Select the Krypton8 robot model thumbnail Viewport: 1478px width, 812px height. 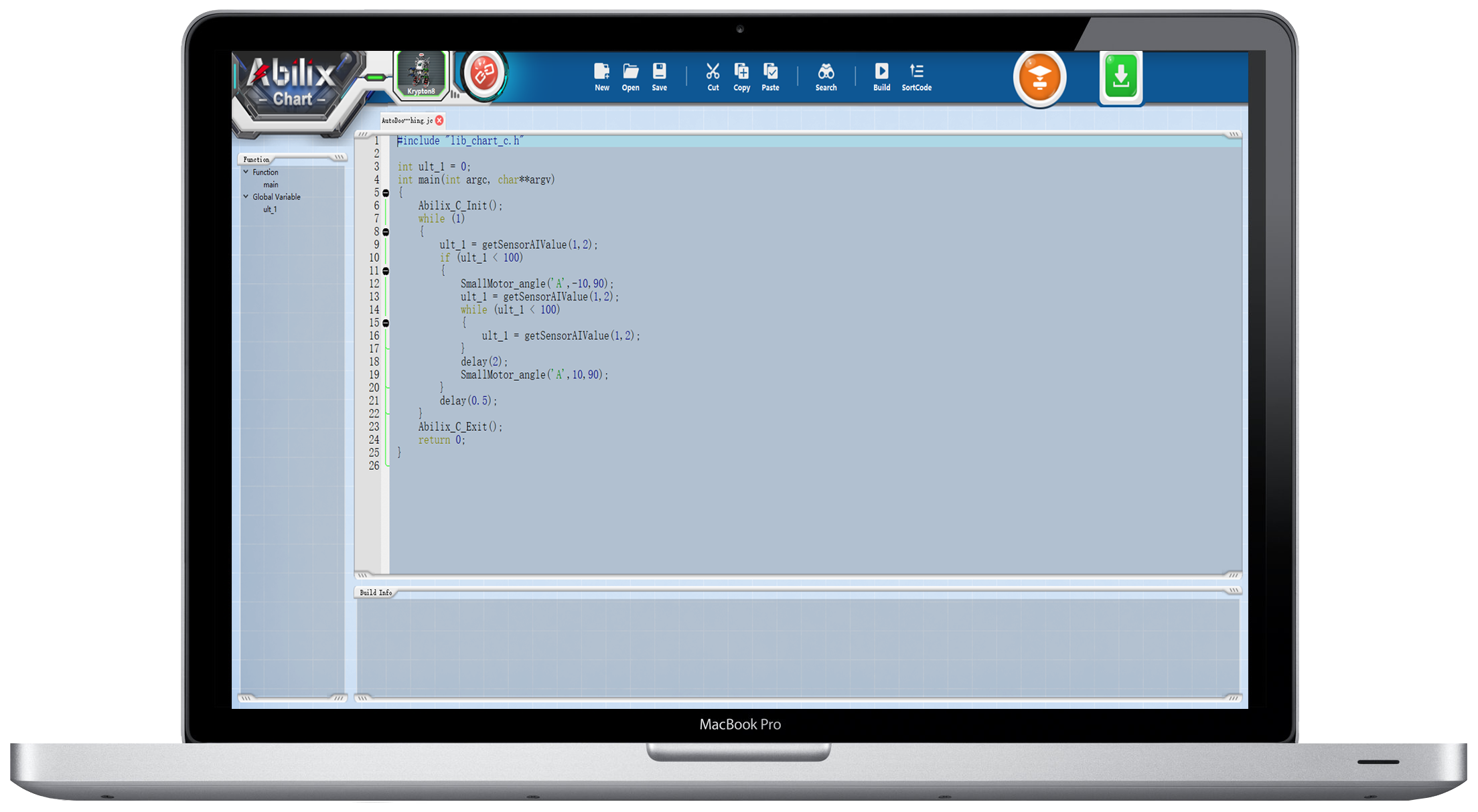pyautogui.click(x=421, y=74)
